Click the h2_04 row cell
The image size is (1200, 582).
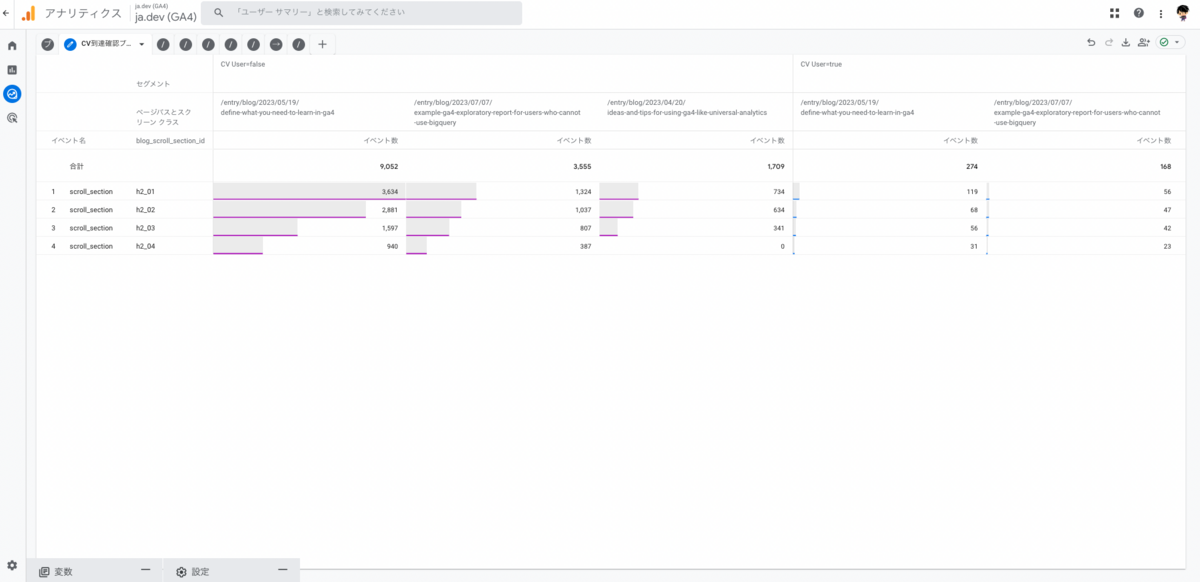tap(146, 246)
